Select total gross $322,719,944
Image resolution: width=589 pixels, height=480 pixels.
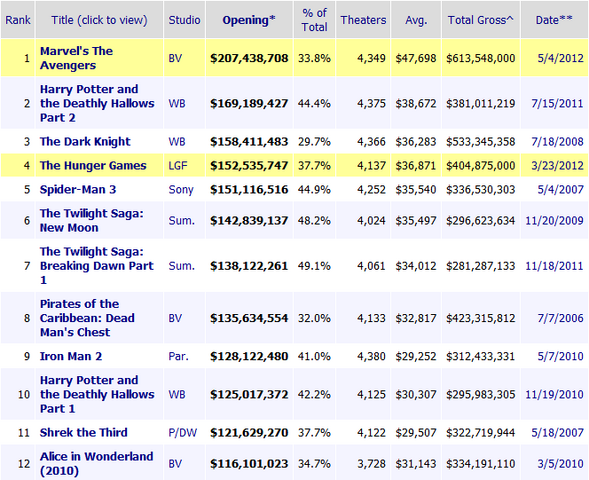480,433
